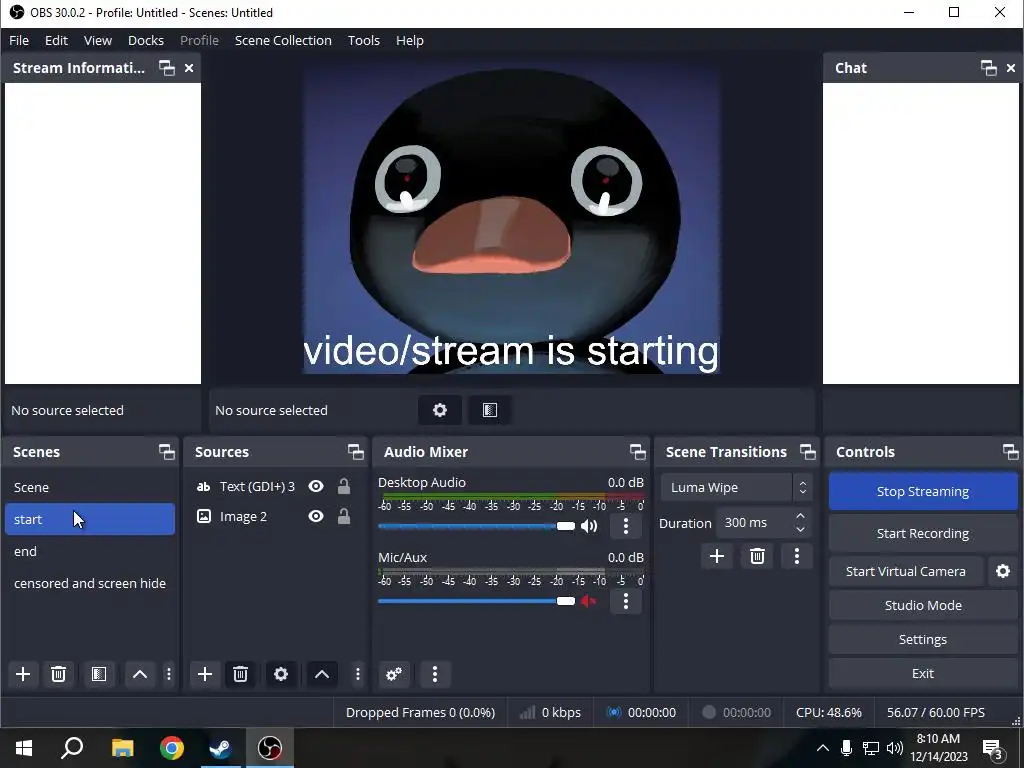Remove the configurable transition
This screenshot has height=768, width=1024.
coord(757,556)
